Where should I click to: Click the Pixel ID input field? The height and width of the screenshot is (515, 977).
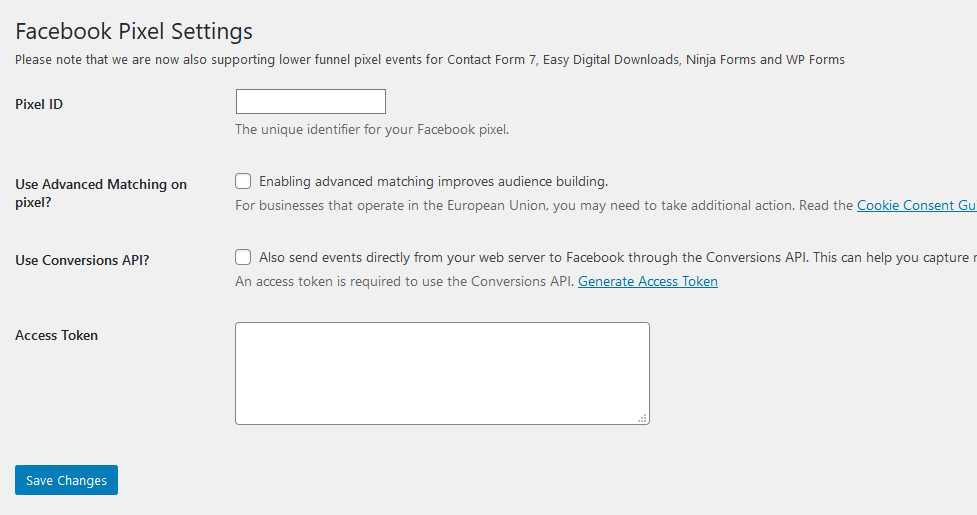pyautogui.click(x=310, y=102)
